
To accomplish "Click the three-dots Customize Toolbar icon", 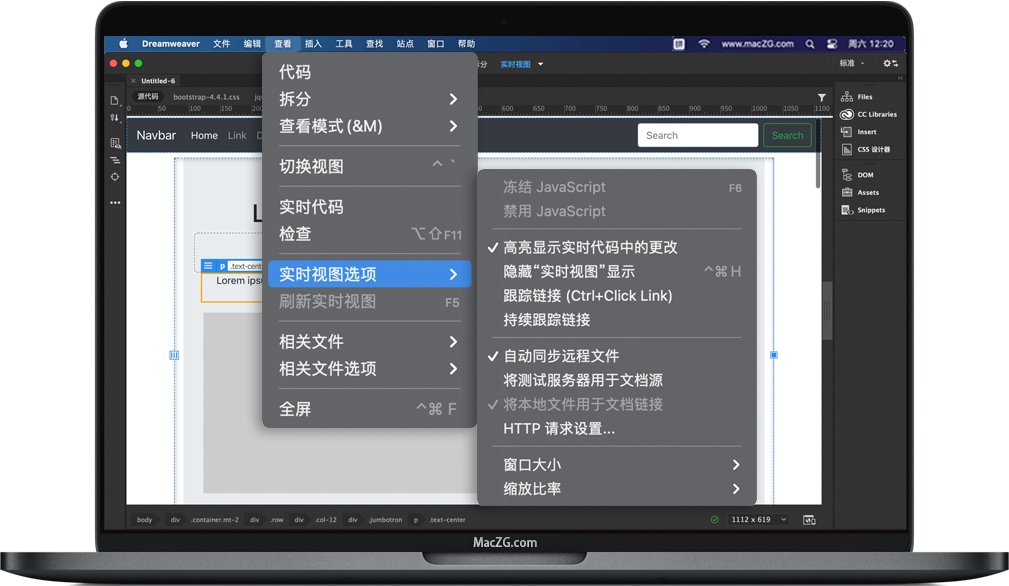I will coord(115,203).
